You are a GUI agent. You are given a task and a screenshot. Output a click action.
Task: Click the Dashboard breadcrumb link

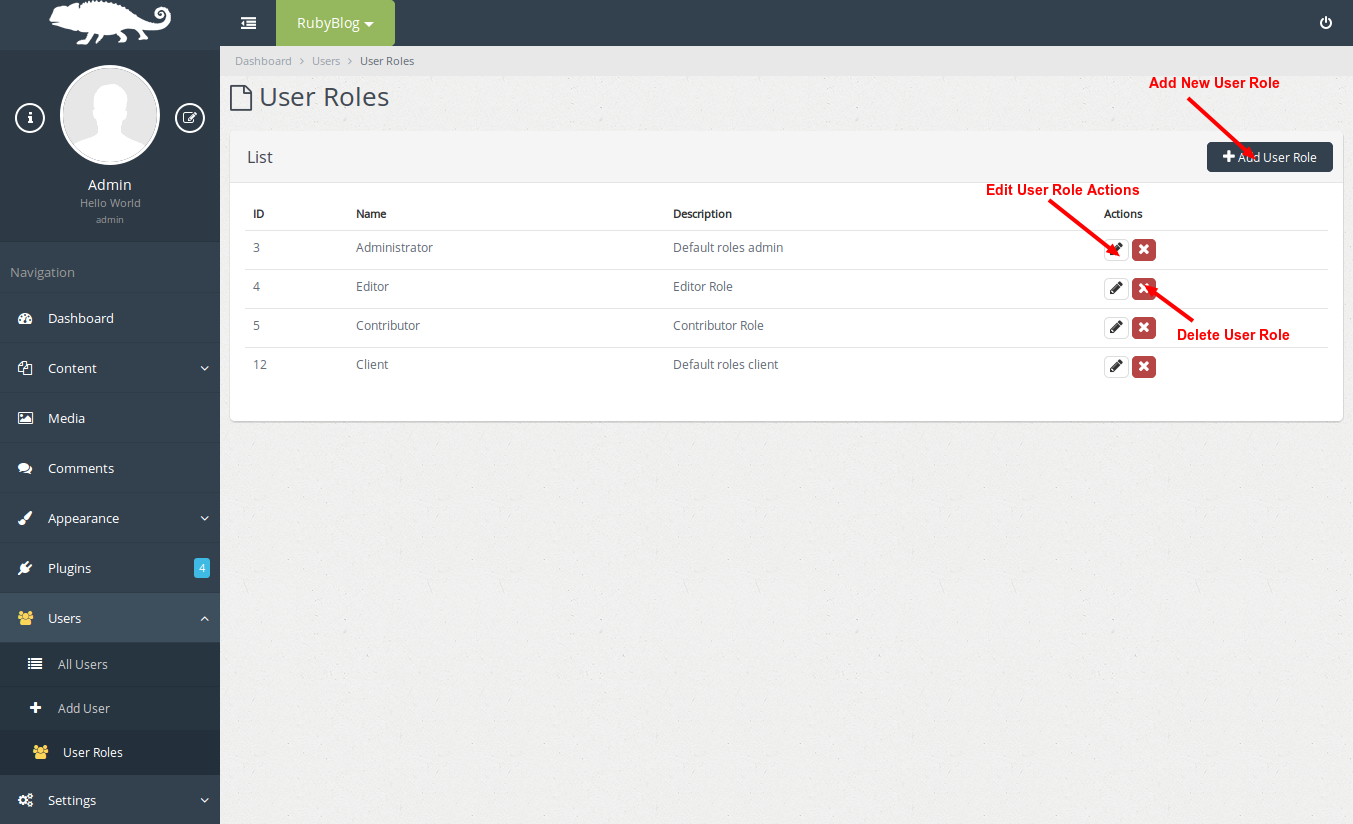point(263,61)
